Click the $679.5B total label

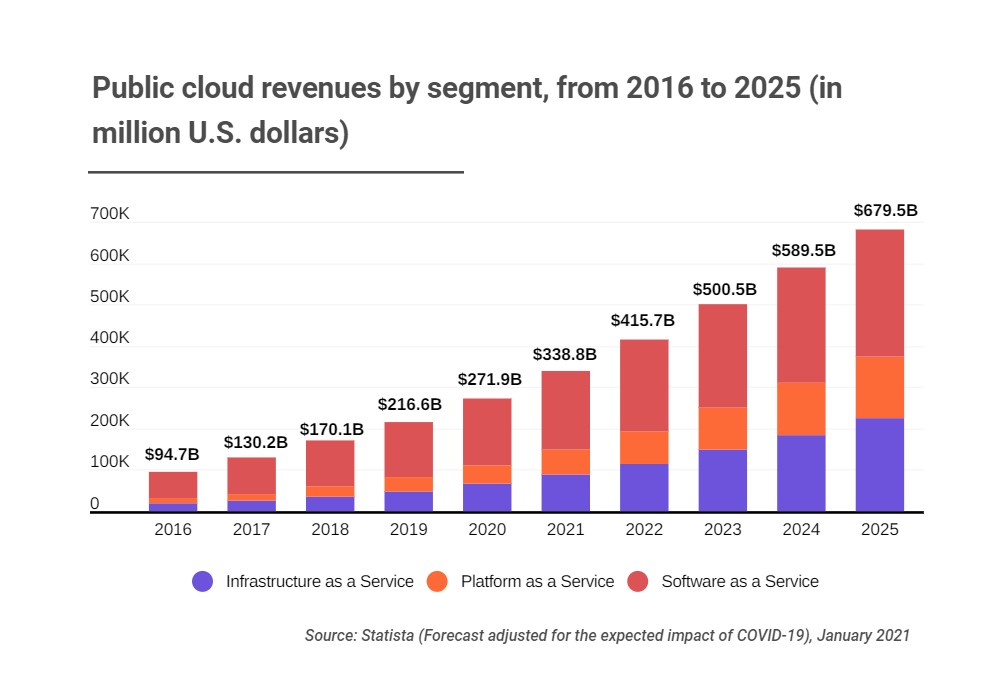point(885,210)
